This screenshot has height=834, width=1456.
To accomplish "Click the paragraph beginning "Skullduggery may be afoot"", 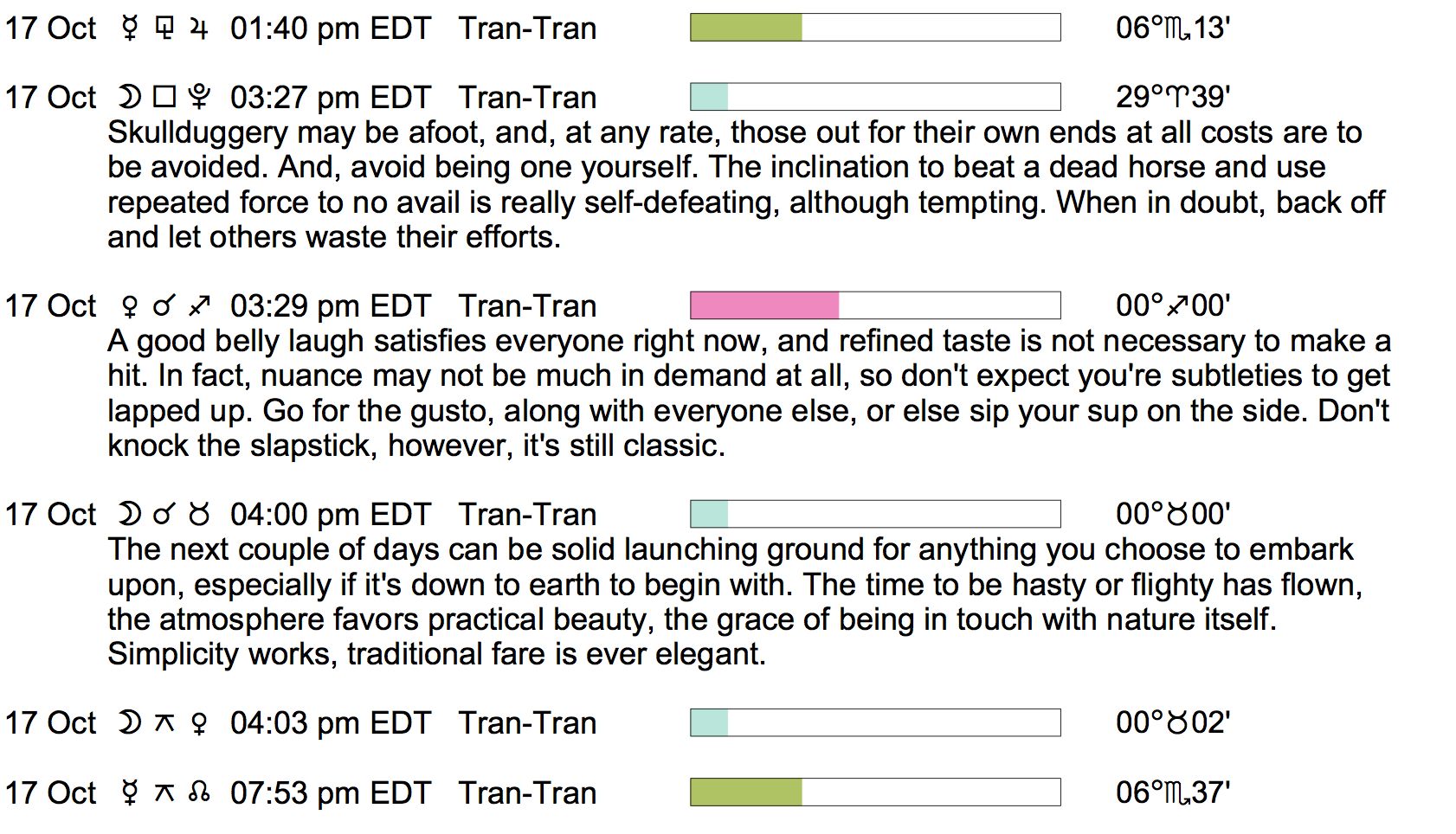I will pos(744,184).
